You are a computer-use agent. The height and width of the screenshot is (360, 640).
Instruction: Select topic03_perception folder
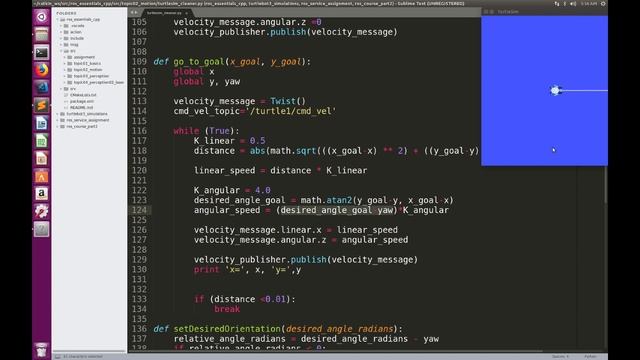91,76
